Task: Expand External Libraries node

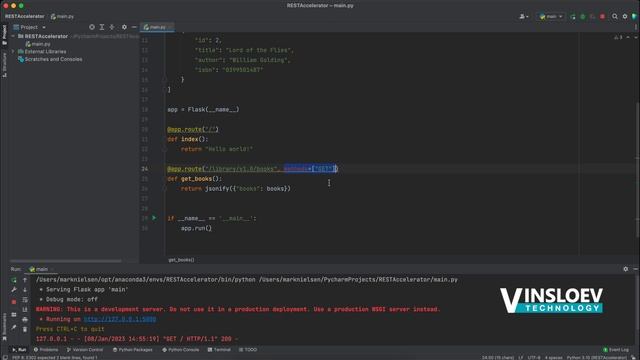Action: 13,51
